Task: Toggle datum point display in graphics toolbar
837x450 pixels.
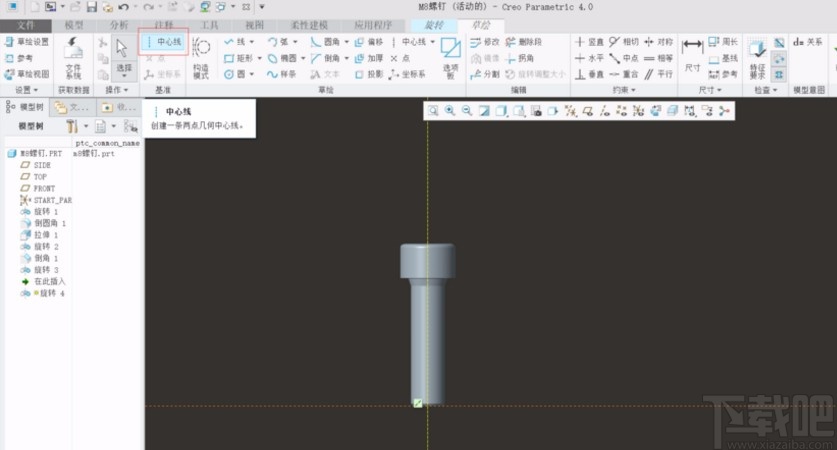Action: point(622,110)
